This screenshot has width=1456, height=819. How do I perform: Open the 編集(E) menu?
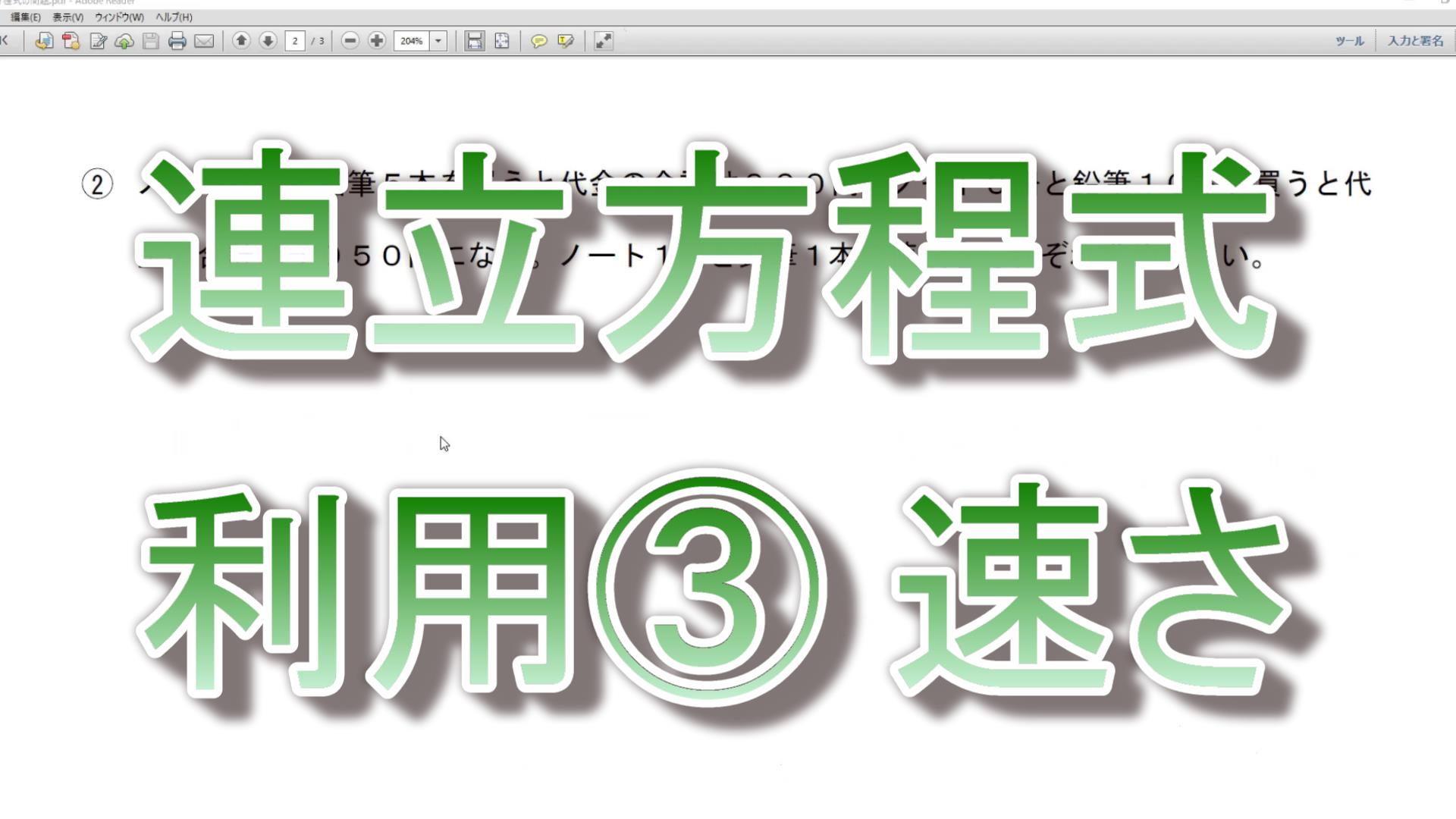click(26, 17)
